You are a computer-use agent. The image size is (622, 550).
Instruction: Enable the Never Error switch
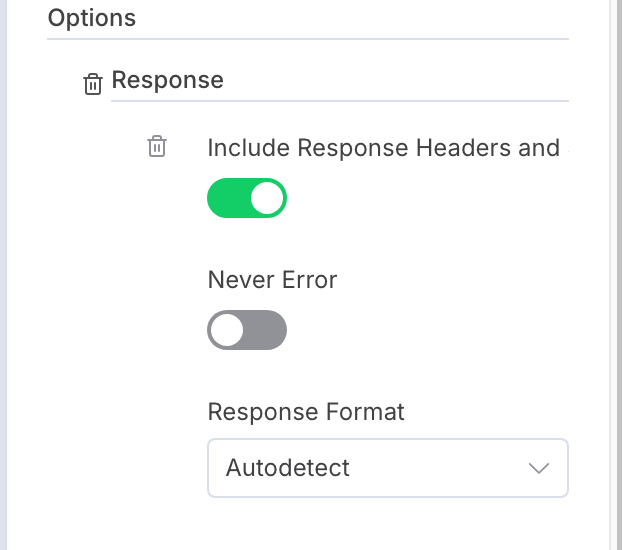pyautogui.click(x=247, y=330)
